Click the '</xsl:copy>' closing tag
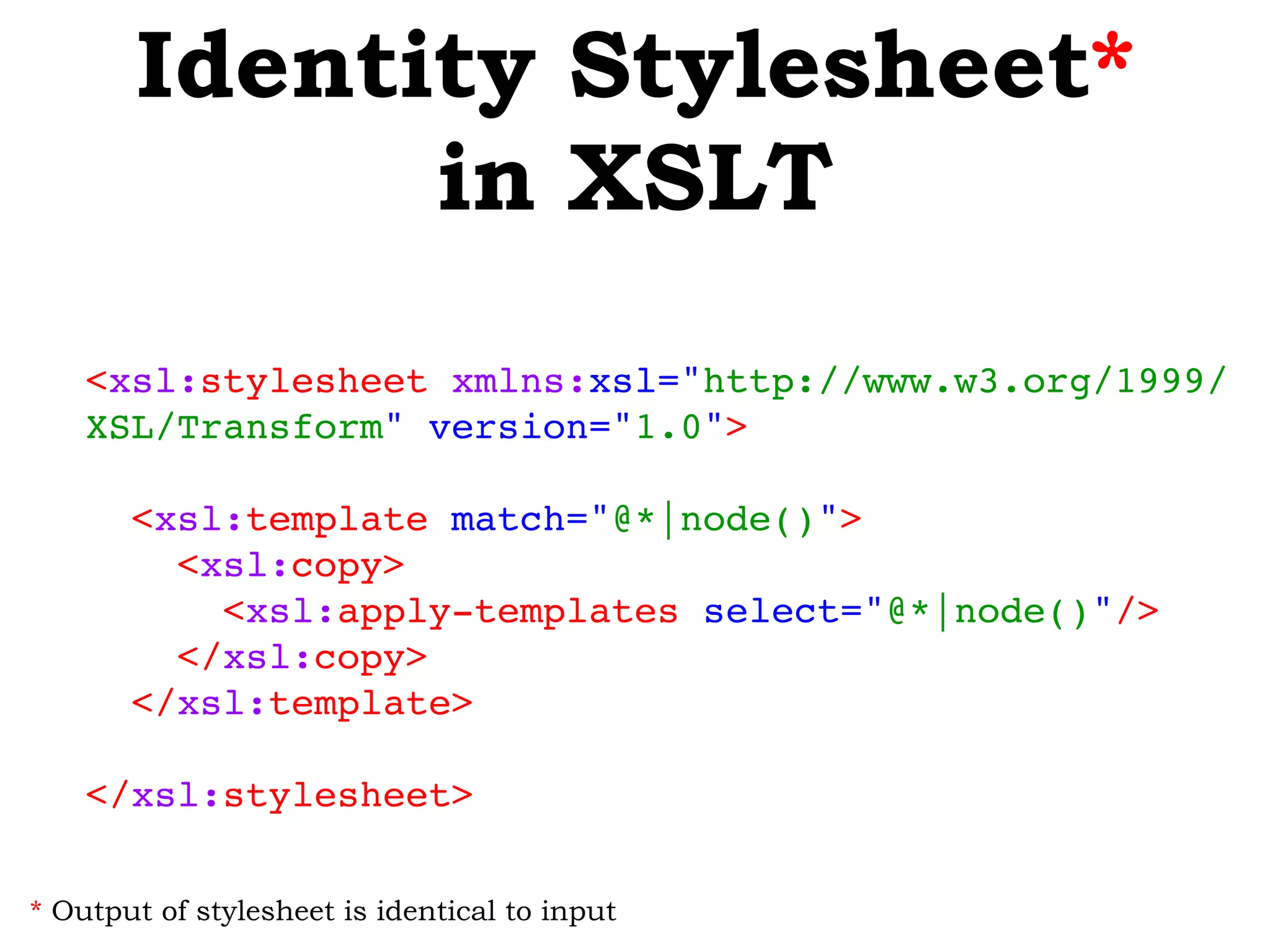 tap(303, 658)
